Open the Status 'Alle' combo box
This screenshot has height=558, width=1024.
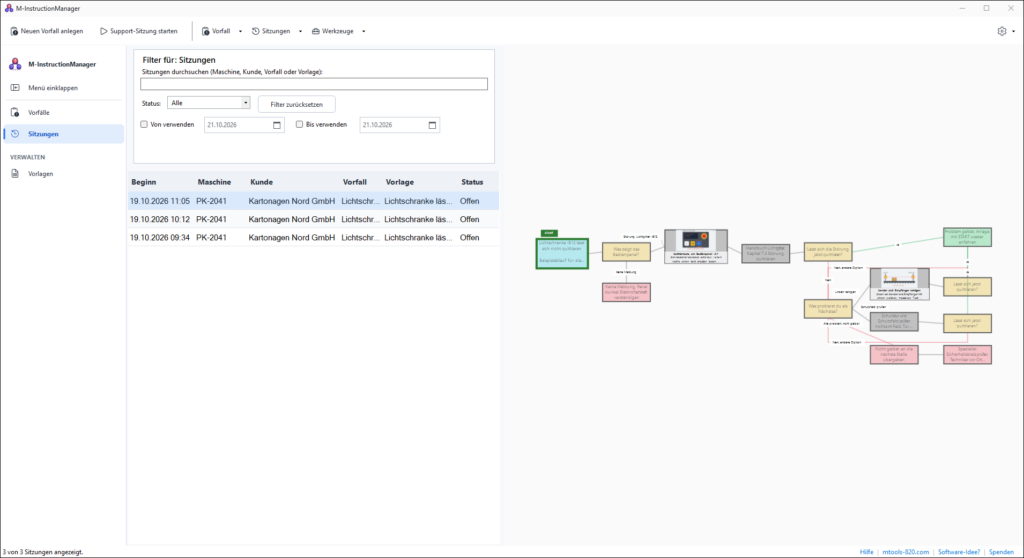point(208,103)
